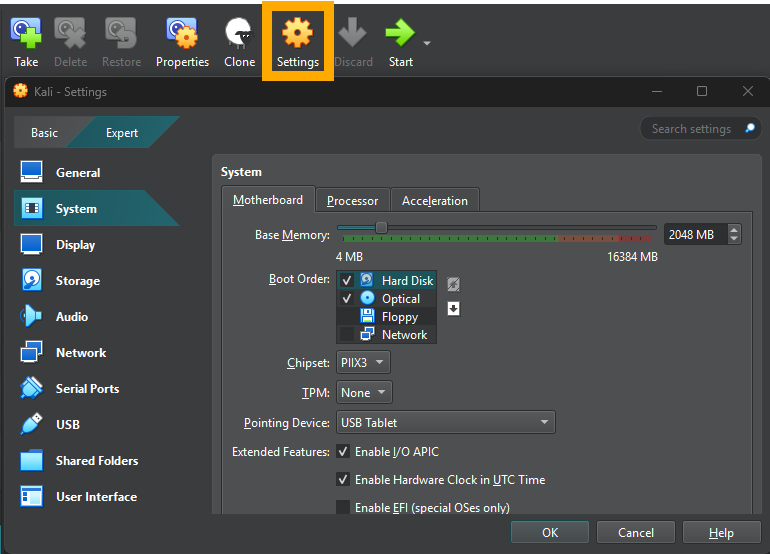Screen dimensions: 770x554
Task: Click the Help button
Action: pyautogui.click(x=721, y=532)
